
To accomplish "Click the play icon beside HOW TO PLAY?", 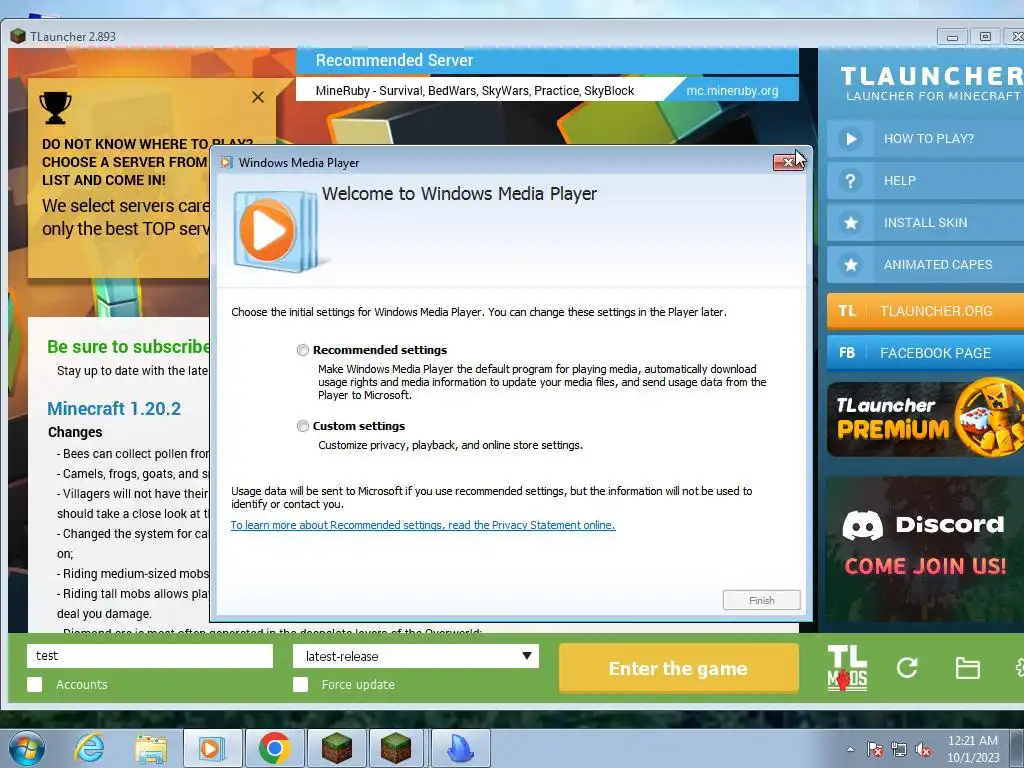I will click(850, 138).
